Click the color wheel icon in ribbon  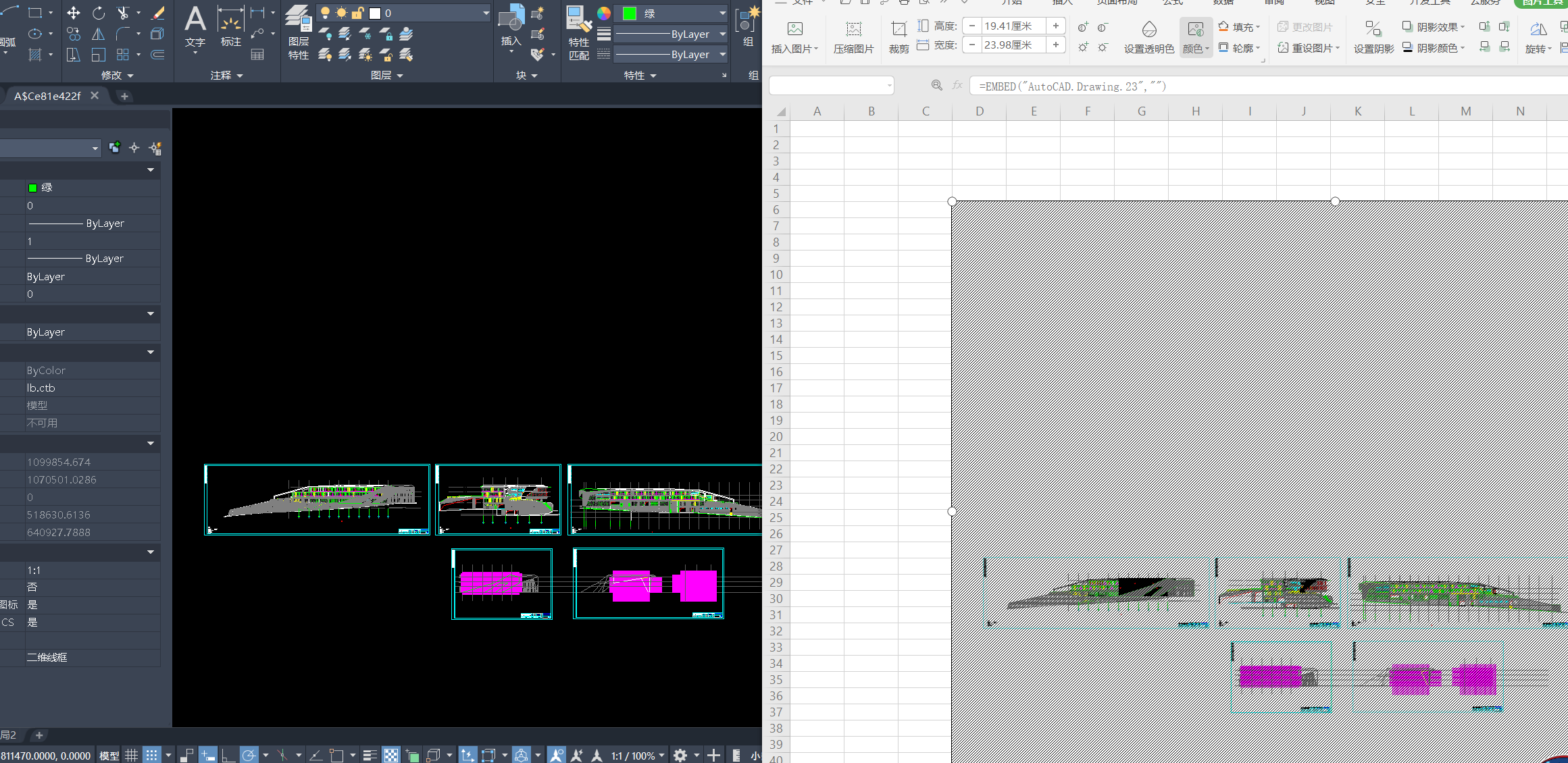(x=604, y=14)
